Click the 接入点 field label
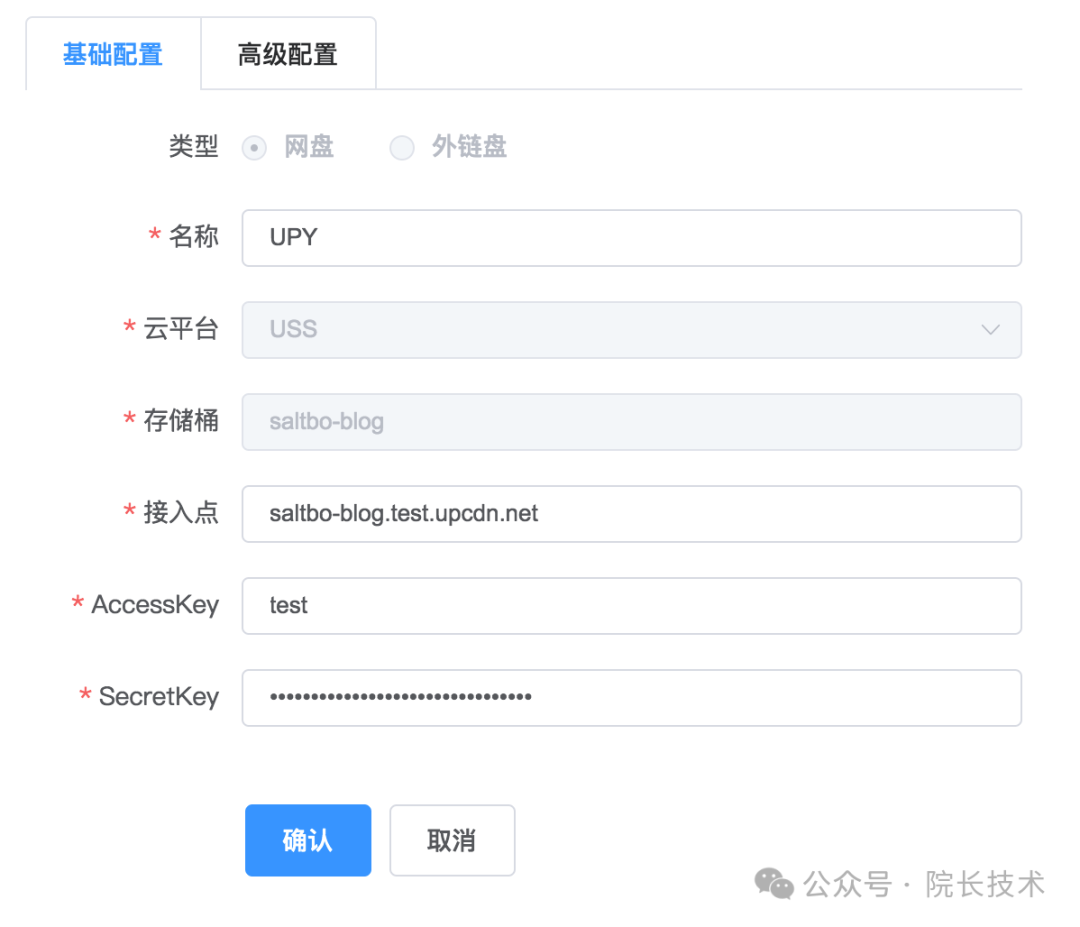Screen dimensions: 1080x927 tap(180, 513)
